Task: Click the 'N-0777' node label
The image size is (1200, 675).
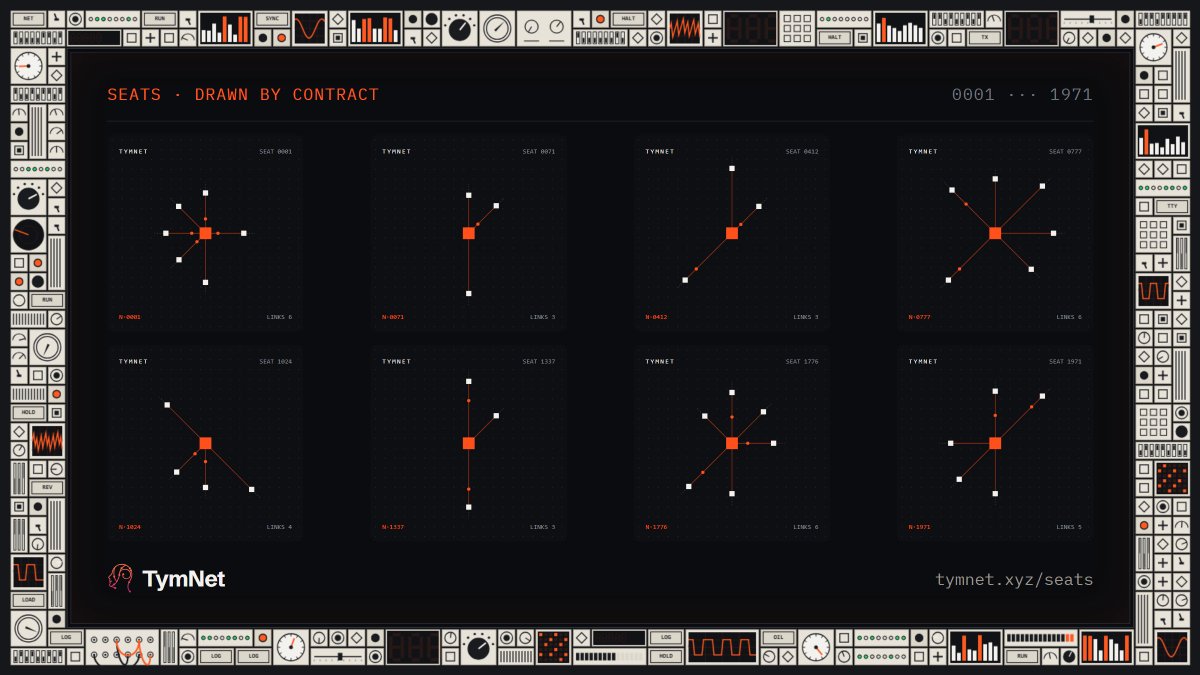Action: point(920,317)
